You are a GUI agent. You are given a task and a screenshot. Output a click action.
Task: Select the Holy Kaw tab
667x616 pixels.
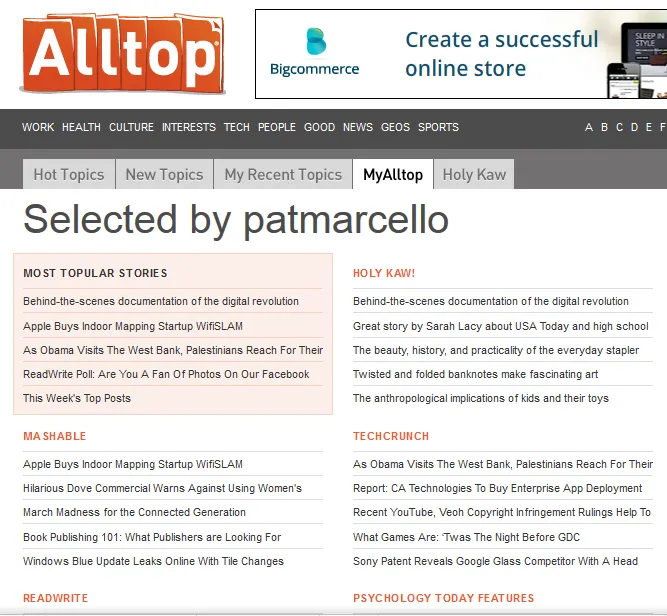click(474, 174)
